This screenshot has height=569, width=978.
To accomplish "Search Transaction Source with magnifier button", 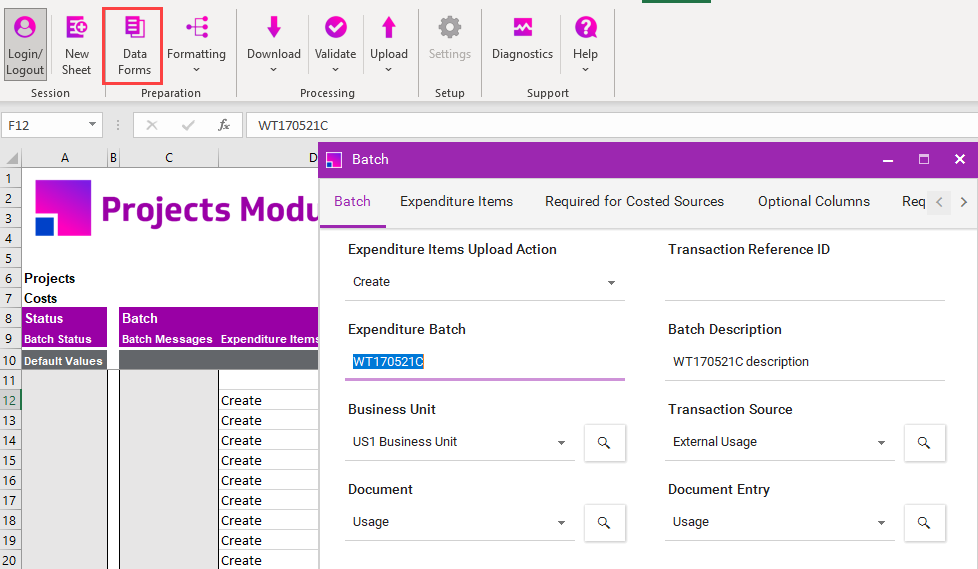I will [924, 442].
